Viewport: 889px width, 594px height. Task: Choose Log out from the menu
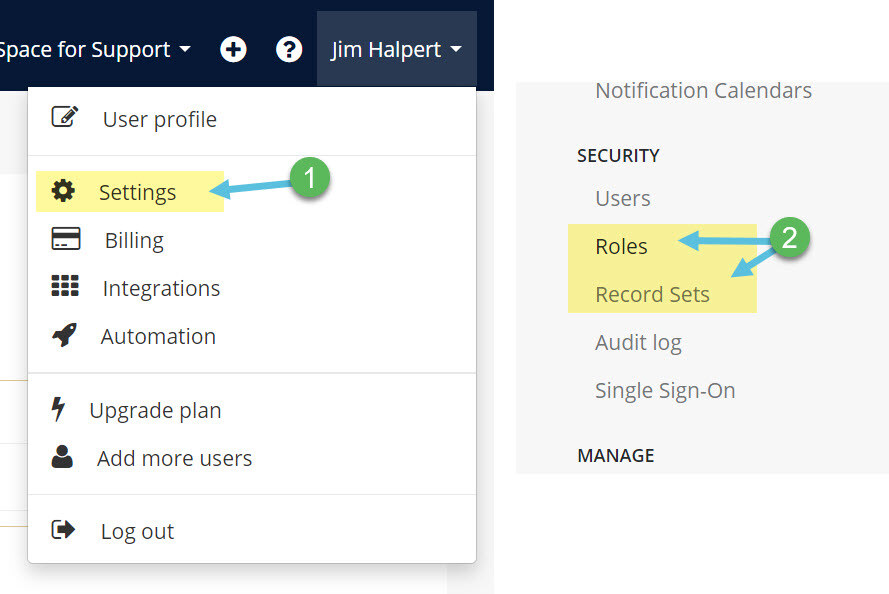pos(137,531)
